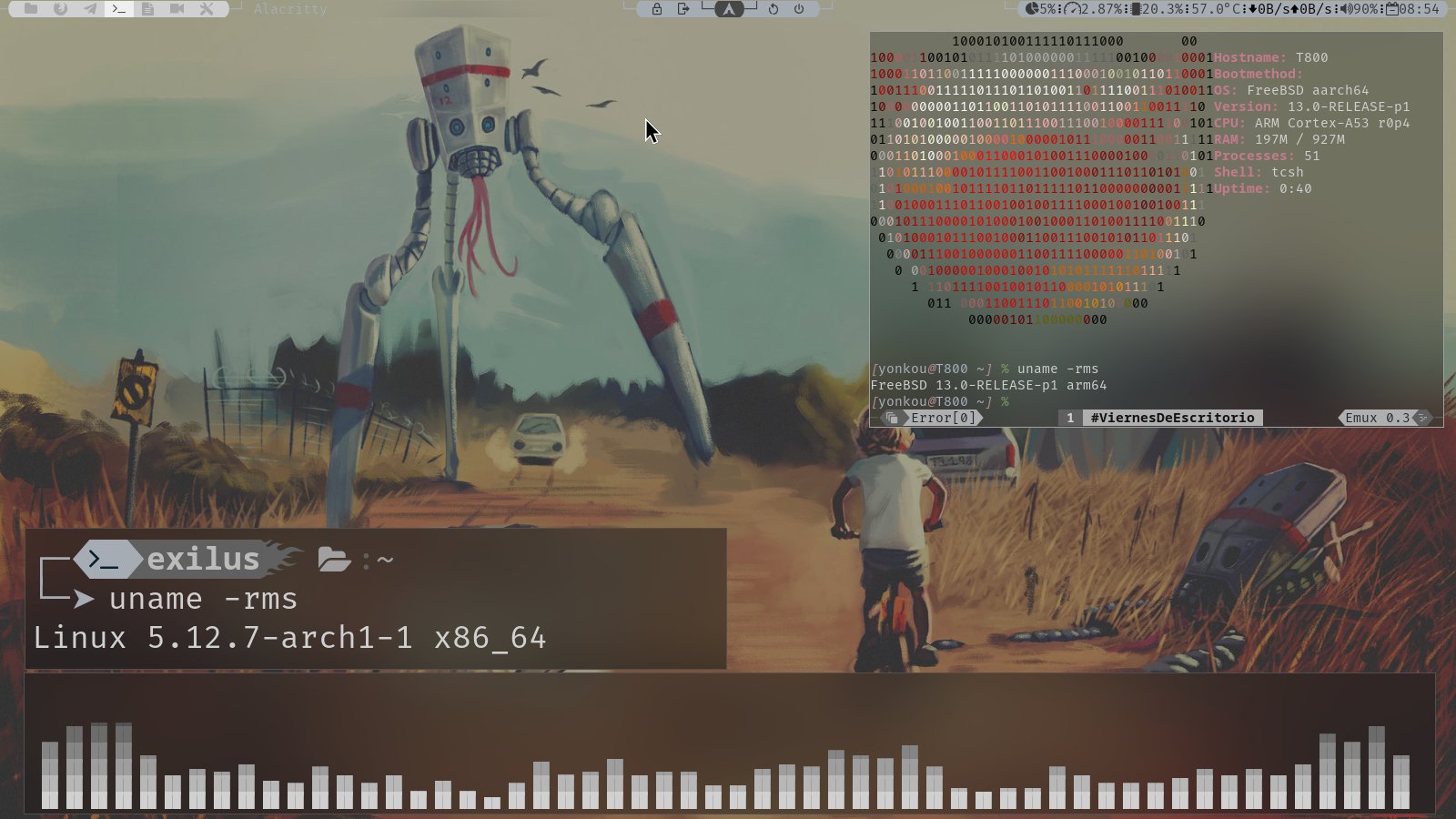Click the logout exit icon
Screen dimensions: 1456x819
coord(683,9)
